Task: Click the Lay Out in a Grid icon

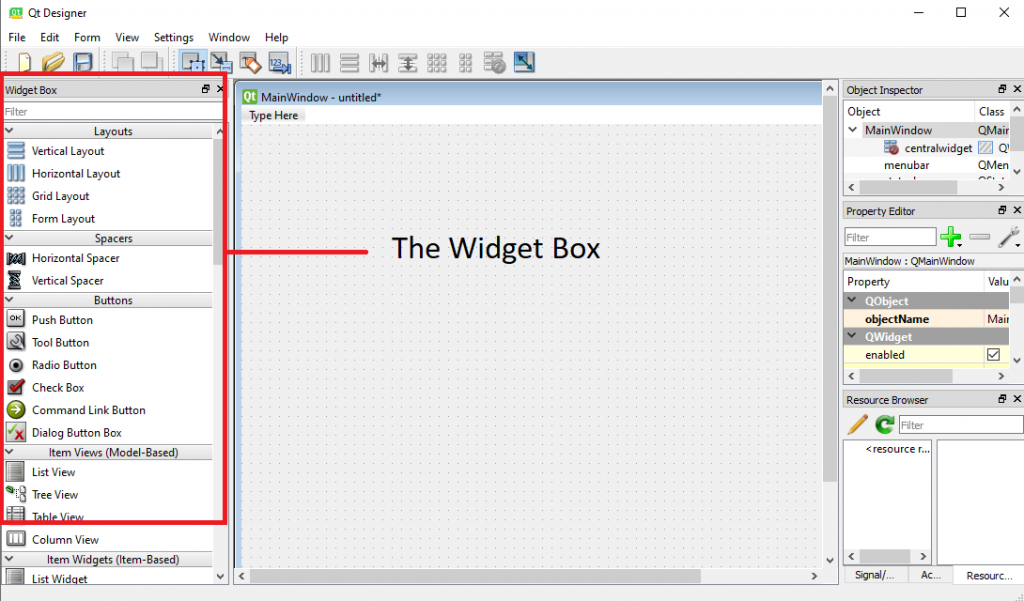Action: tap(437, 62)
